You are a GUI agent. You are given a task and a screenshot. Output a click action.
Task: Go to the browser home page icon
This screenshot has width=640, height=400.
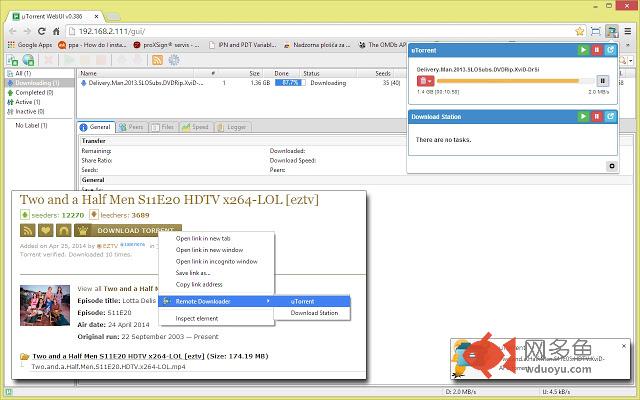pos(56,31)
